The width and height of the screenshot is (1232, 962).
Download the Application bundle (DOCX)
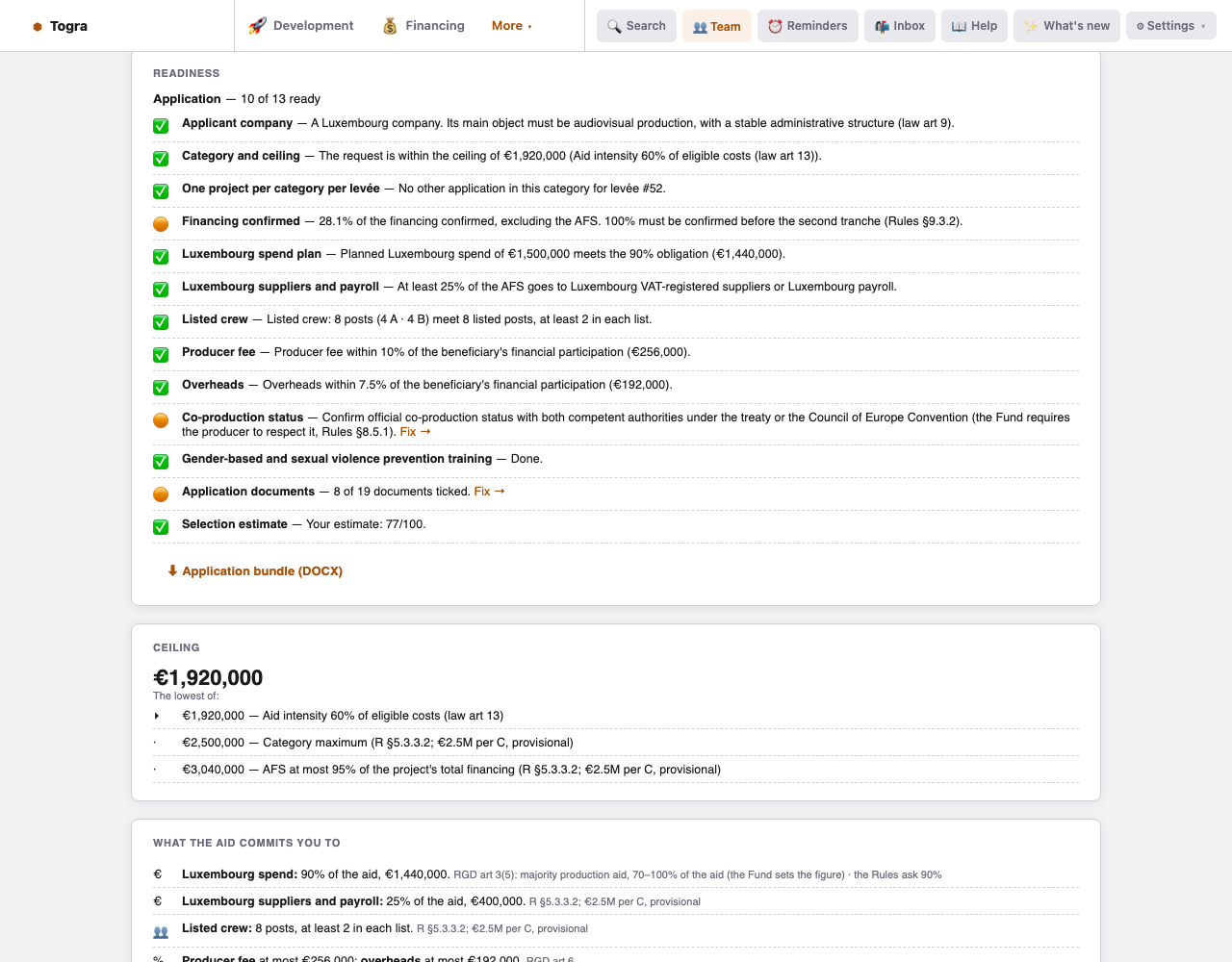coord(255,571)
